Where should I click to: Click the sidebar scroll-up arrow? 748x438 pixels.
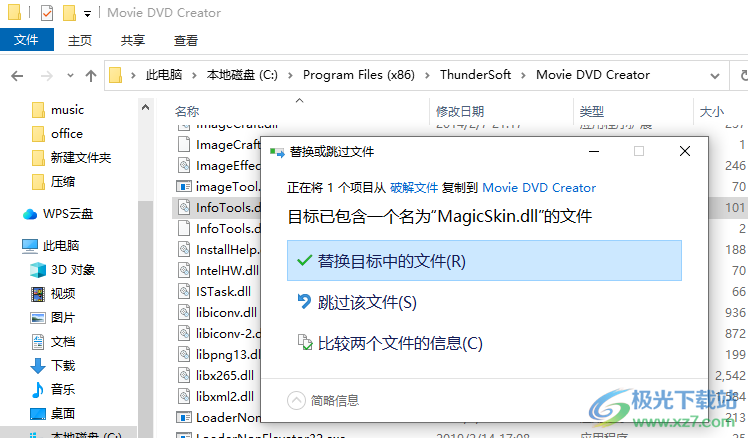(145, 107)
